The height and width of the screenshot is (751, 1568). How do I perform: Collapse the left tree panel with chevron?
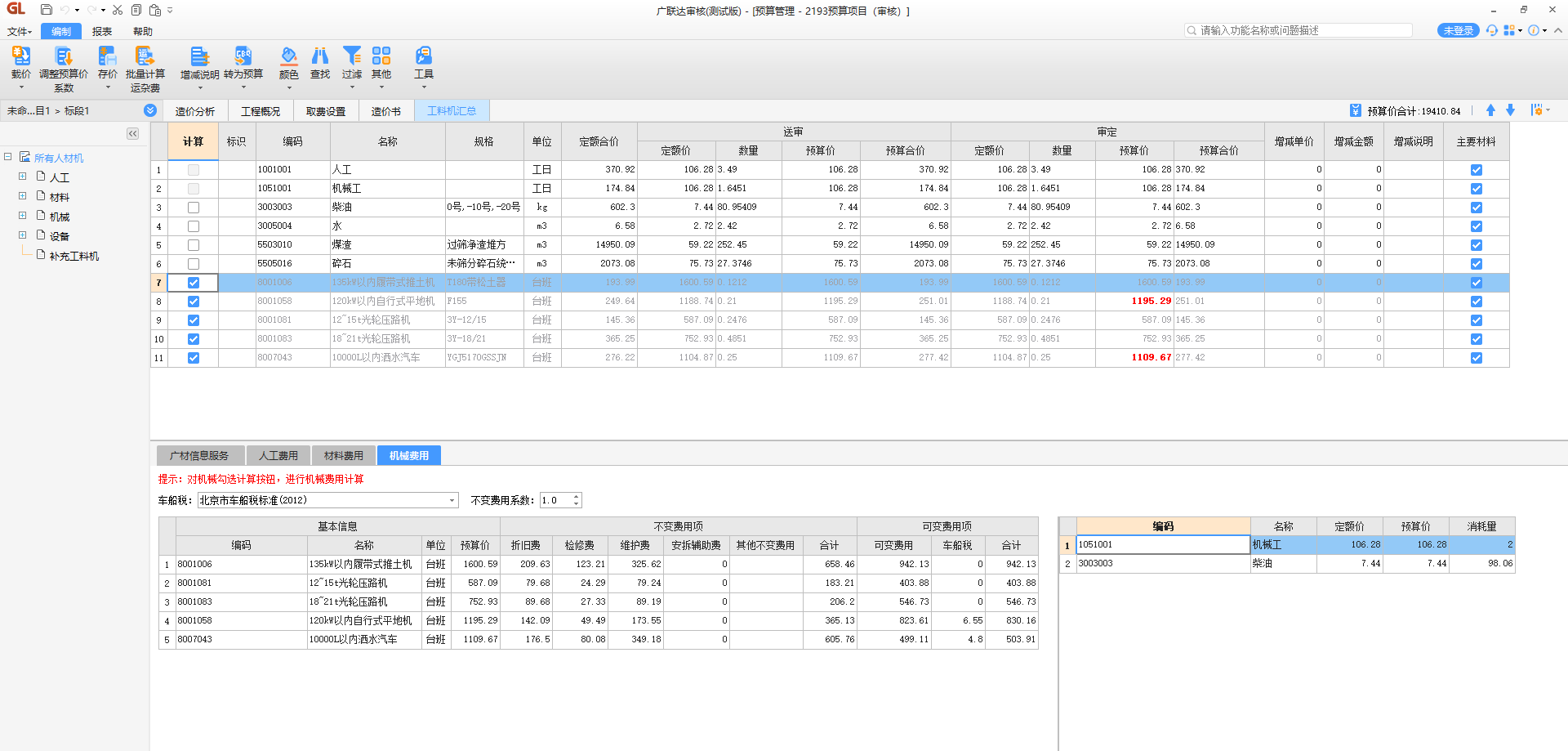coord(133,133)
